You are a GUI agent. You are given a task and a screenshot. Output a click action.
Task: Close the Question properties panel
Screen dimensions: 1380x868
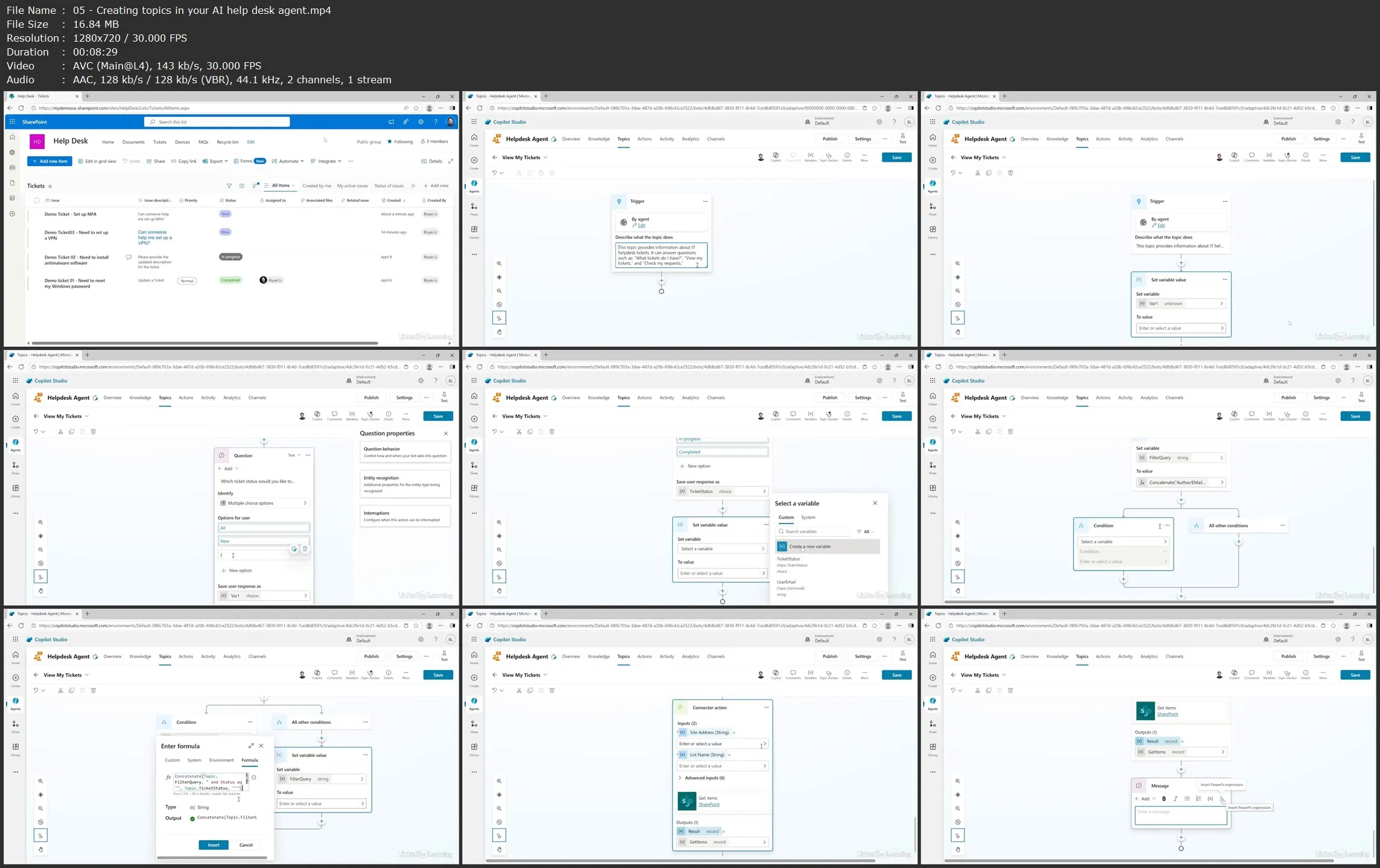pos(446,434)
